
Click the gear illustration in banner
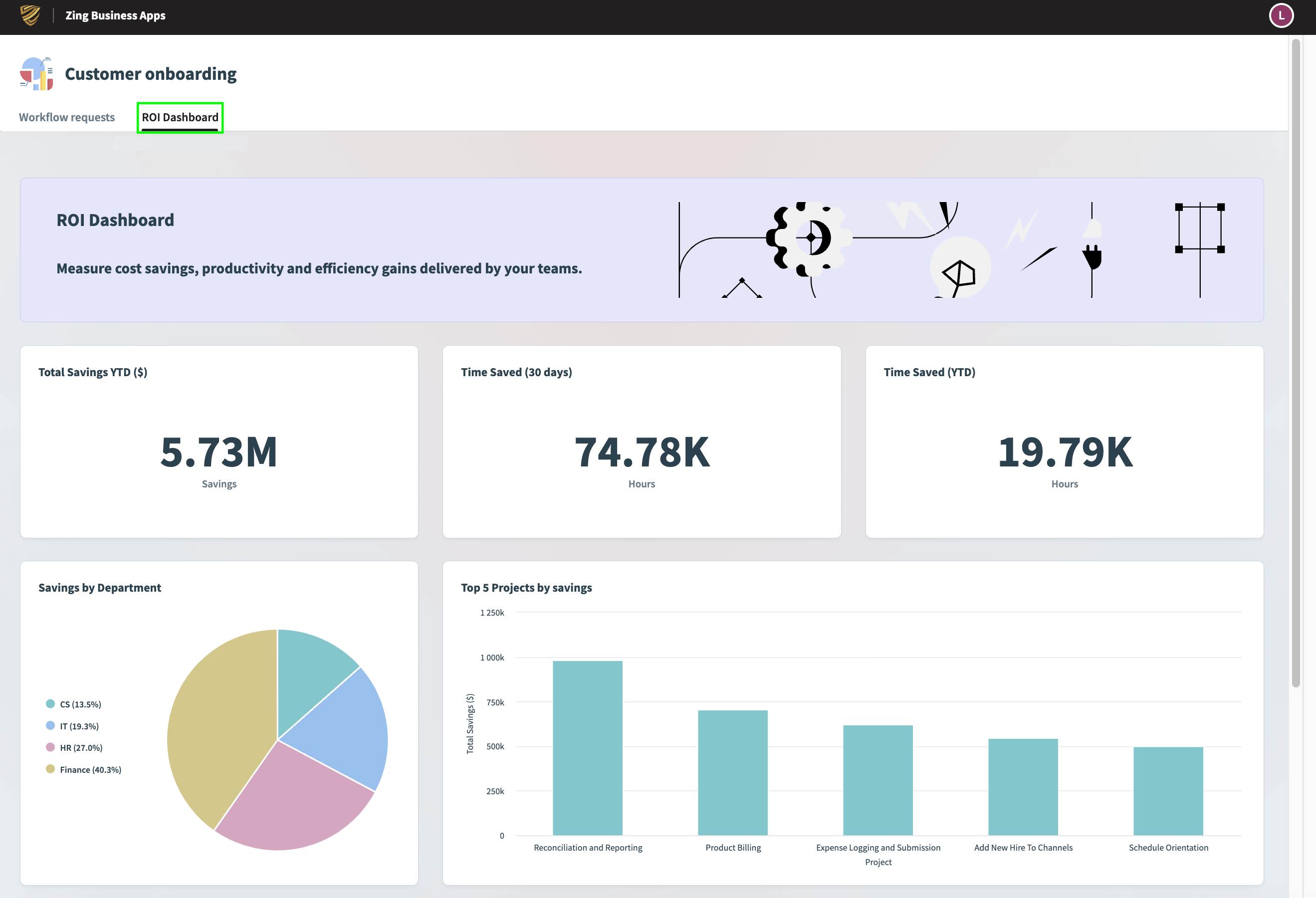(x=809, y=238)
